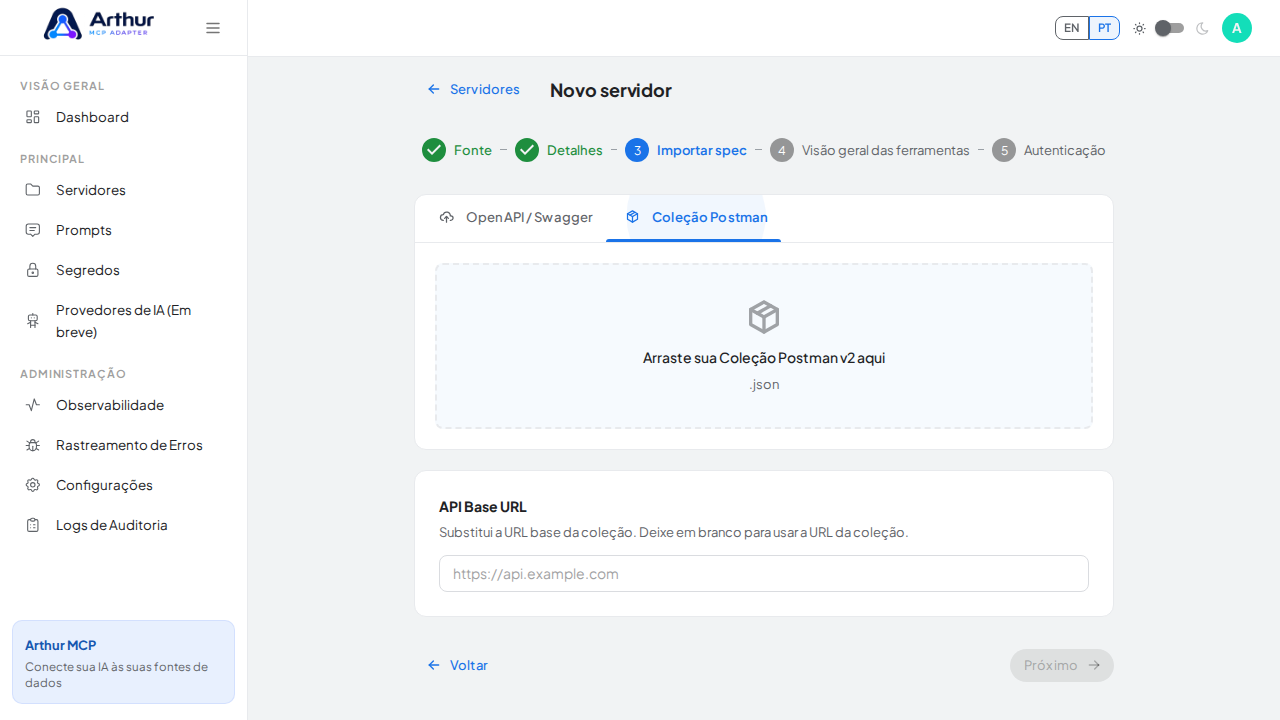This screenshot has width=1280, height=720.
Task: Click the Observabilidade pulse icon
Action: (33, 405)
